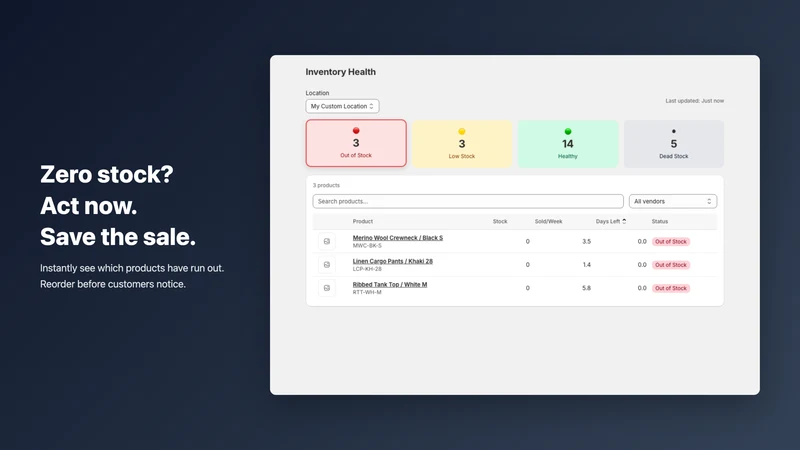Screen dimensions: 800x450
Task: Click the 3 products count label
Action: [326, 186]
